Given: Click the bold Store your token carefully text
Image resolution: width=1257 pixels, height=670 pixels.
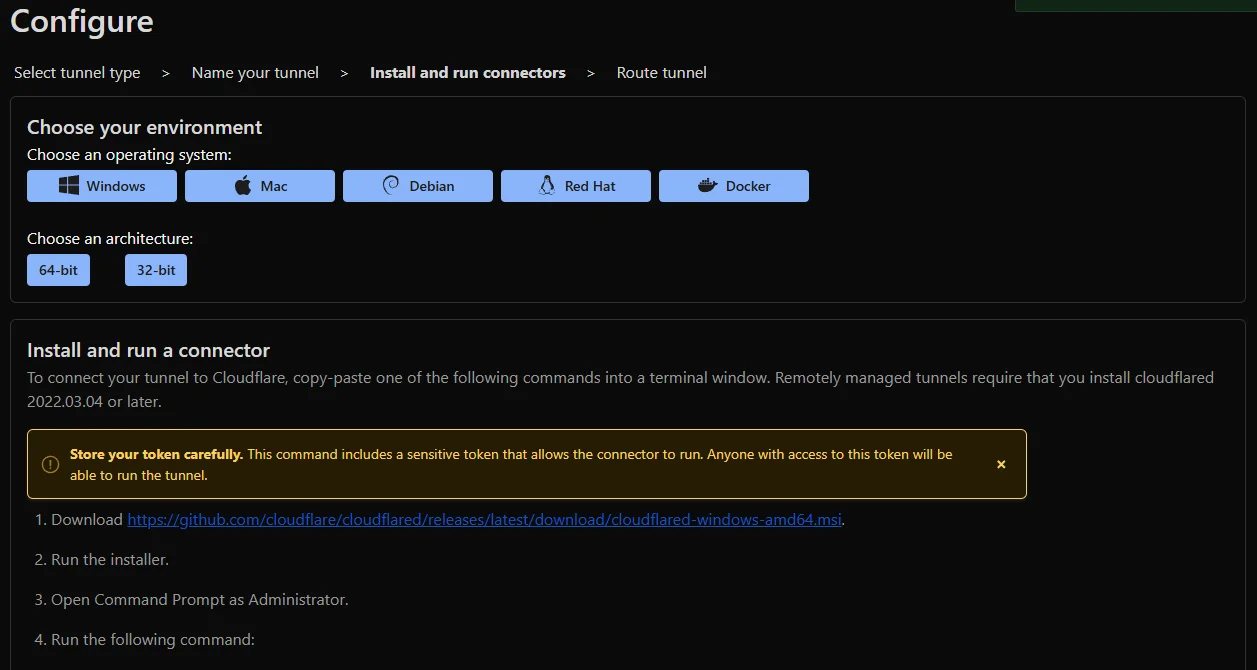Looking at the screenshot, I should coord(156,454).
